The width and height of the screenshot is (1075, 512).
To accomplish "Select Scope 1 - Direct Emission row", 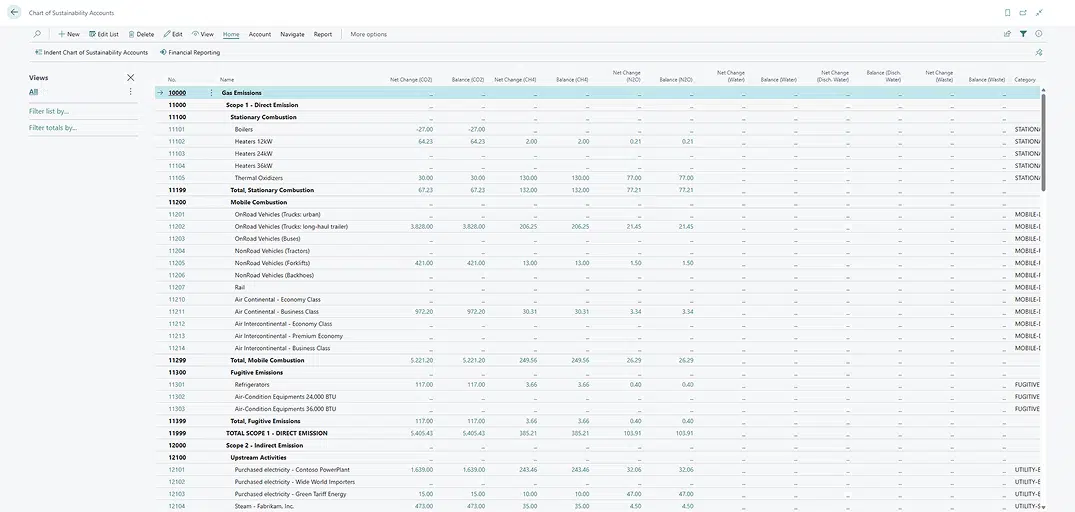I will [x=262, y=105].
